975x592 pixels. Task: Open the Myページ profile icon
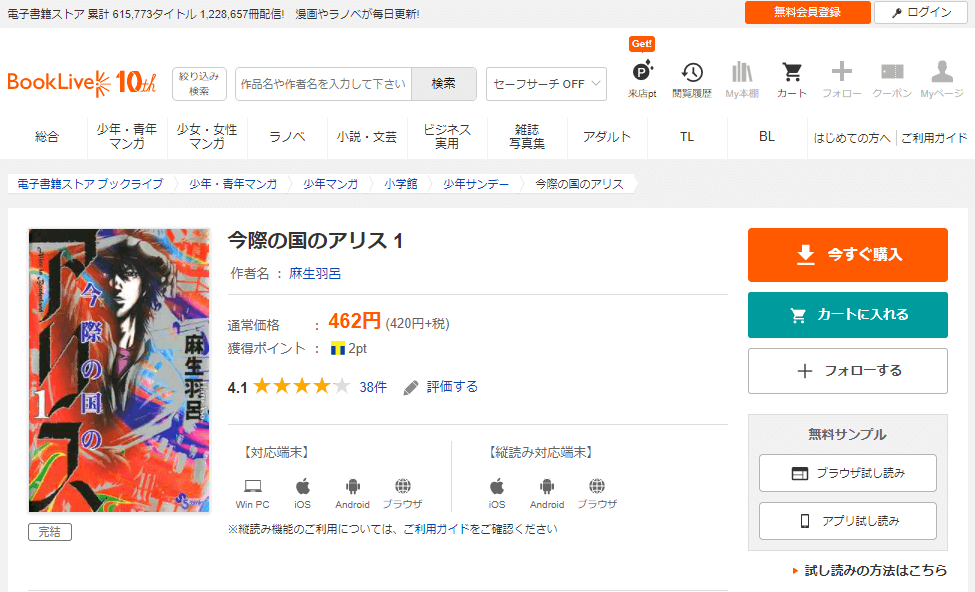(941, 73)
